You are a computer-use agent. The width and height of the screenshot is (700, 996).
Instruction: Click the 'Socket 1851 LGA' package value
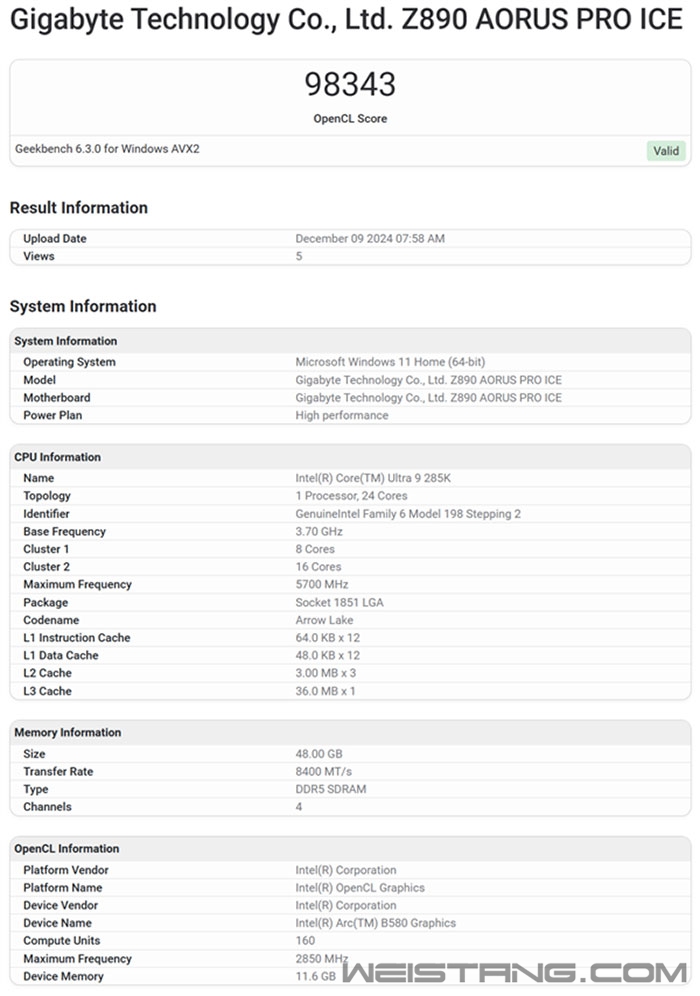[x=339, y=603]
